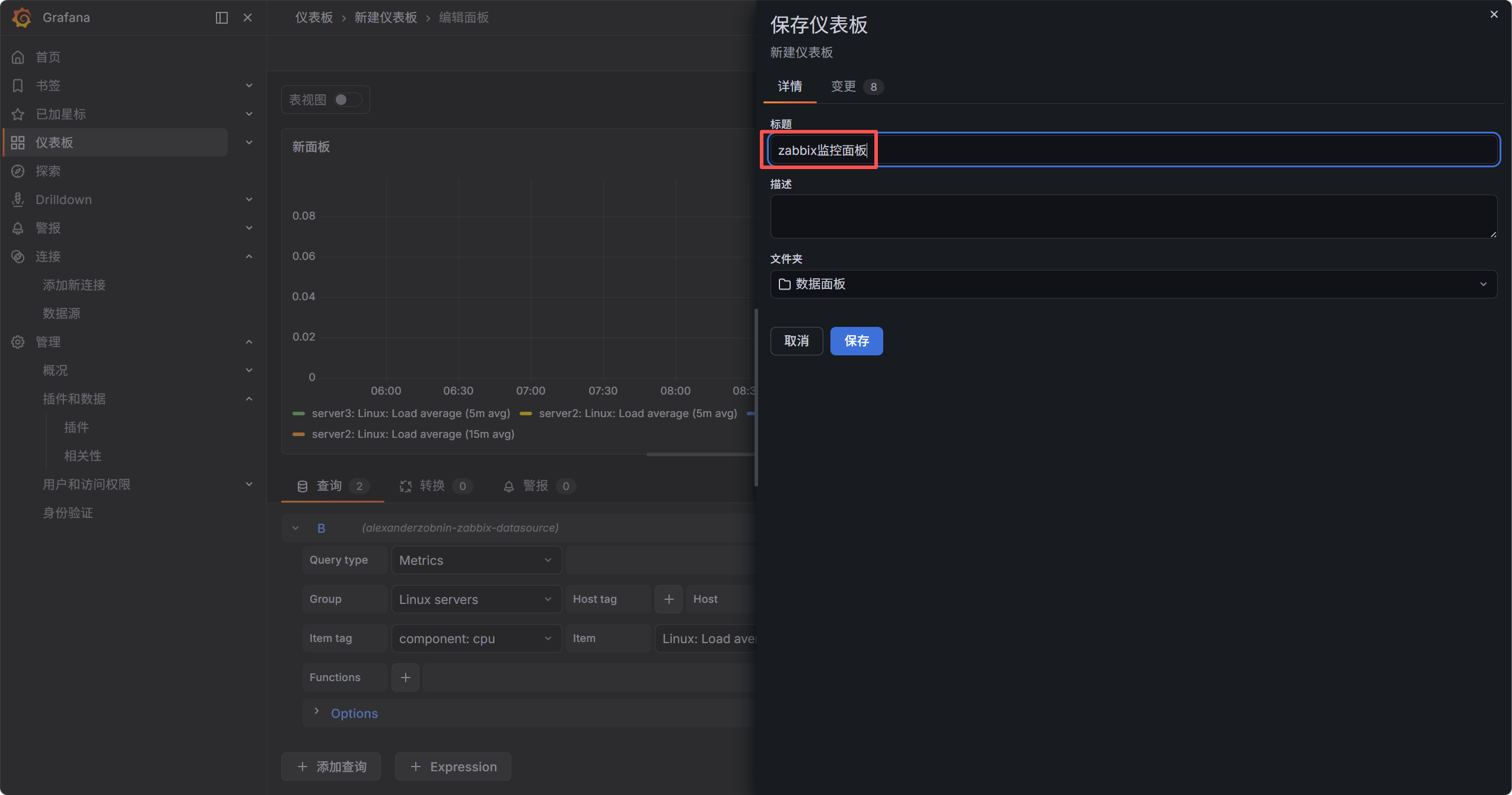Click the 仪表板 dashboards grid icon
Screen dimensions: 1512x795
18,142
